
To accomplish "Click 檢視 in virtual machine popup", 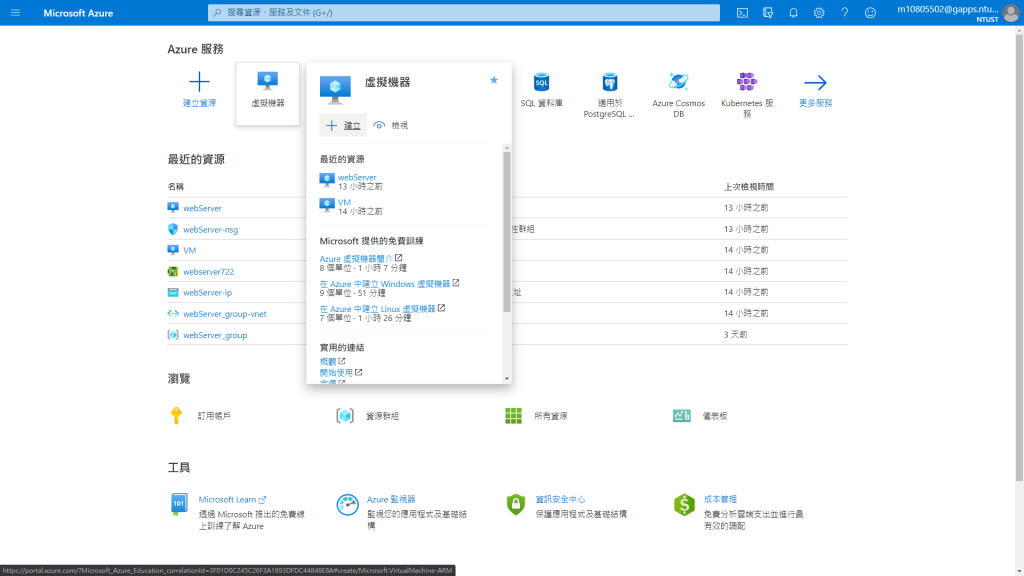I will pyautogui.click(x=391, y=125).
